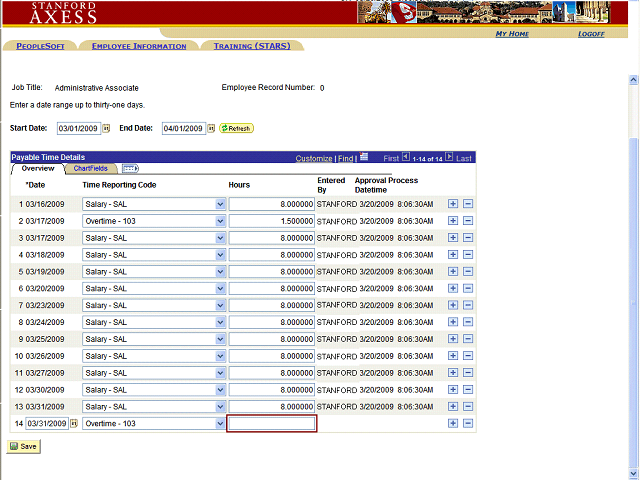
Task: Go to next rows with the right arrow
Action: point(449,157)
